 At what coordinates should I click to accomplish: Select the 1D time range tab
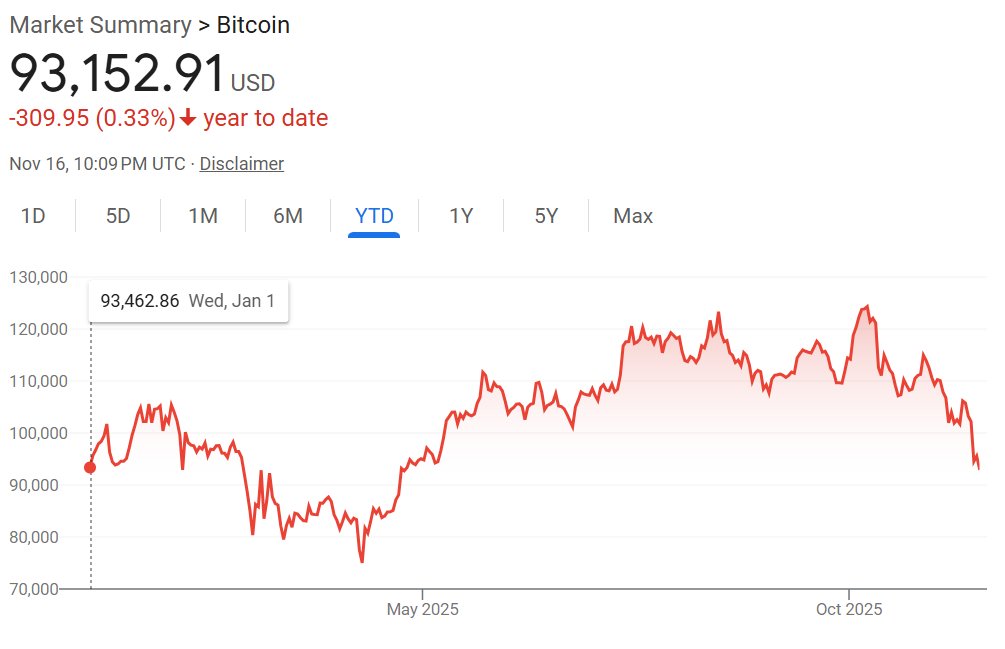[x=34, y=216]
